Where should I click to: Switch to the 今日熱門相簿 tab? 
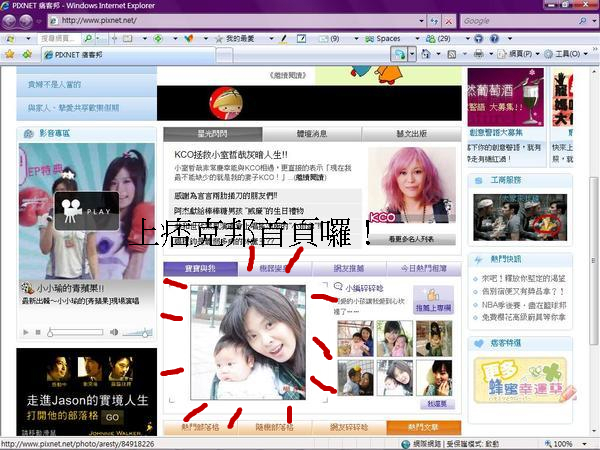[x=424, y=269]
